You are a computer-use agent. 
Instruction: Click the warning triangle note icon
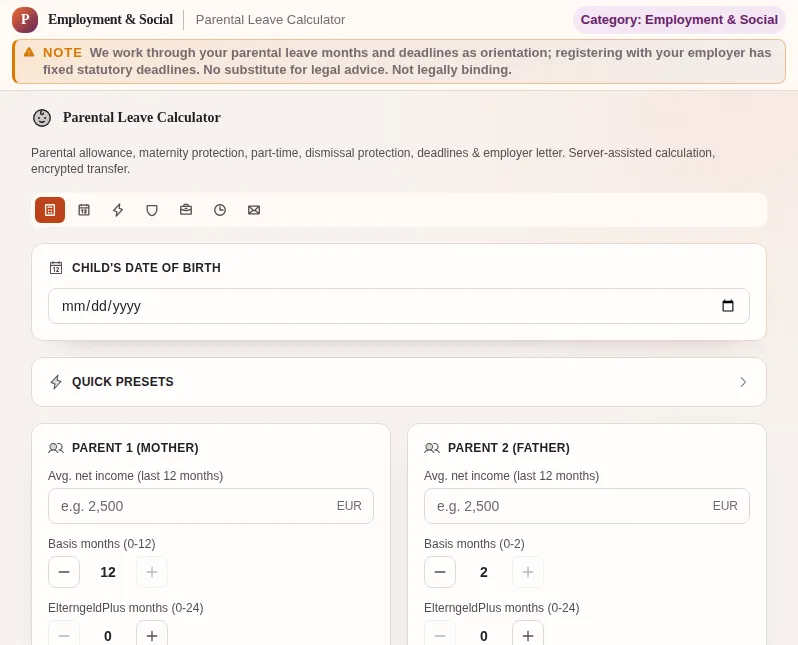29,52
